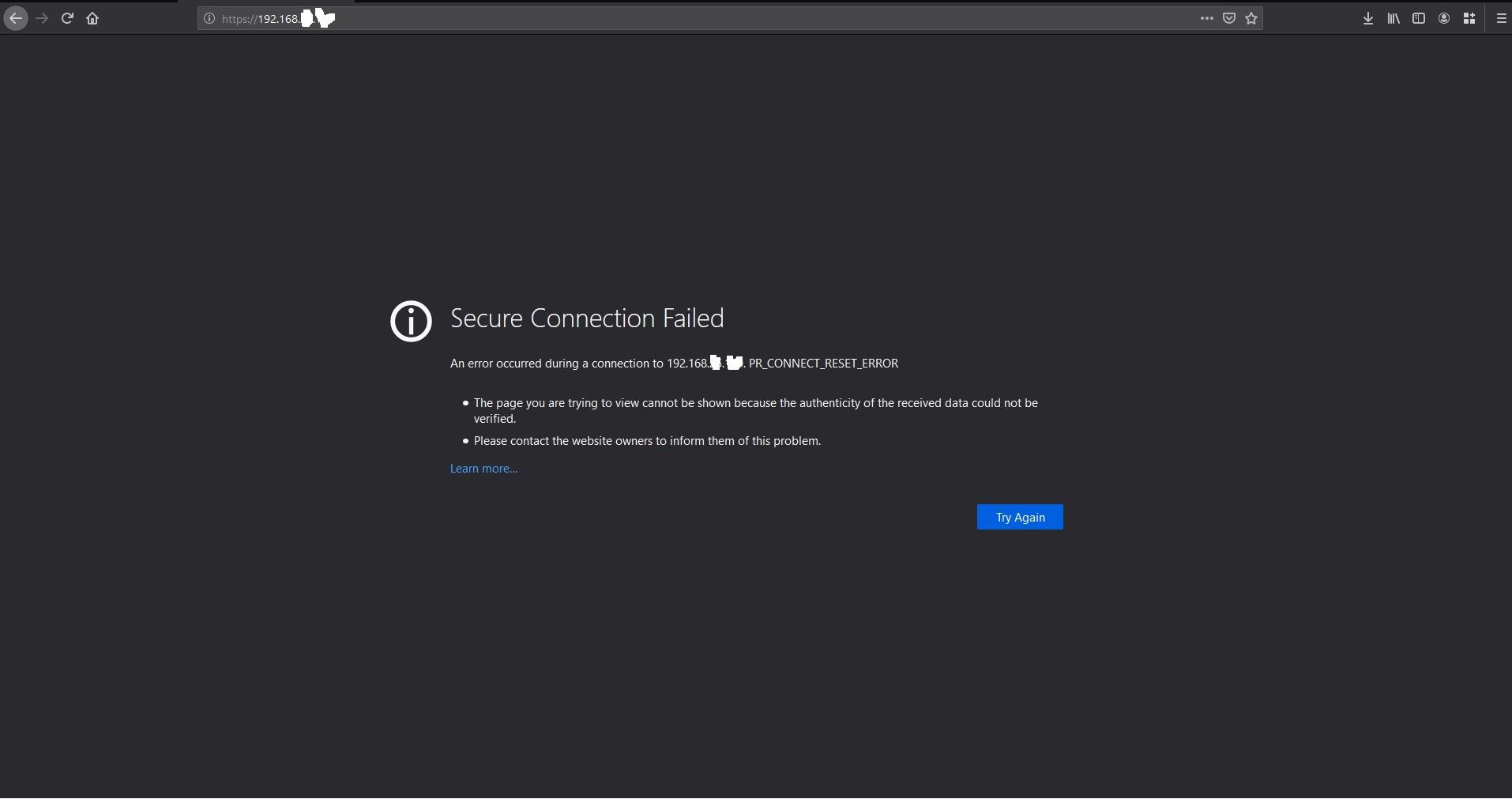
Task: Click the Try Again button
Action: coord(1019,517)
